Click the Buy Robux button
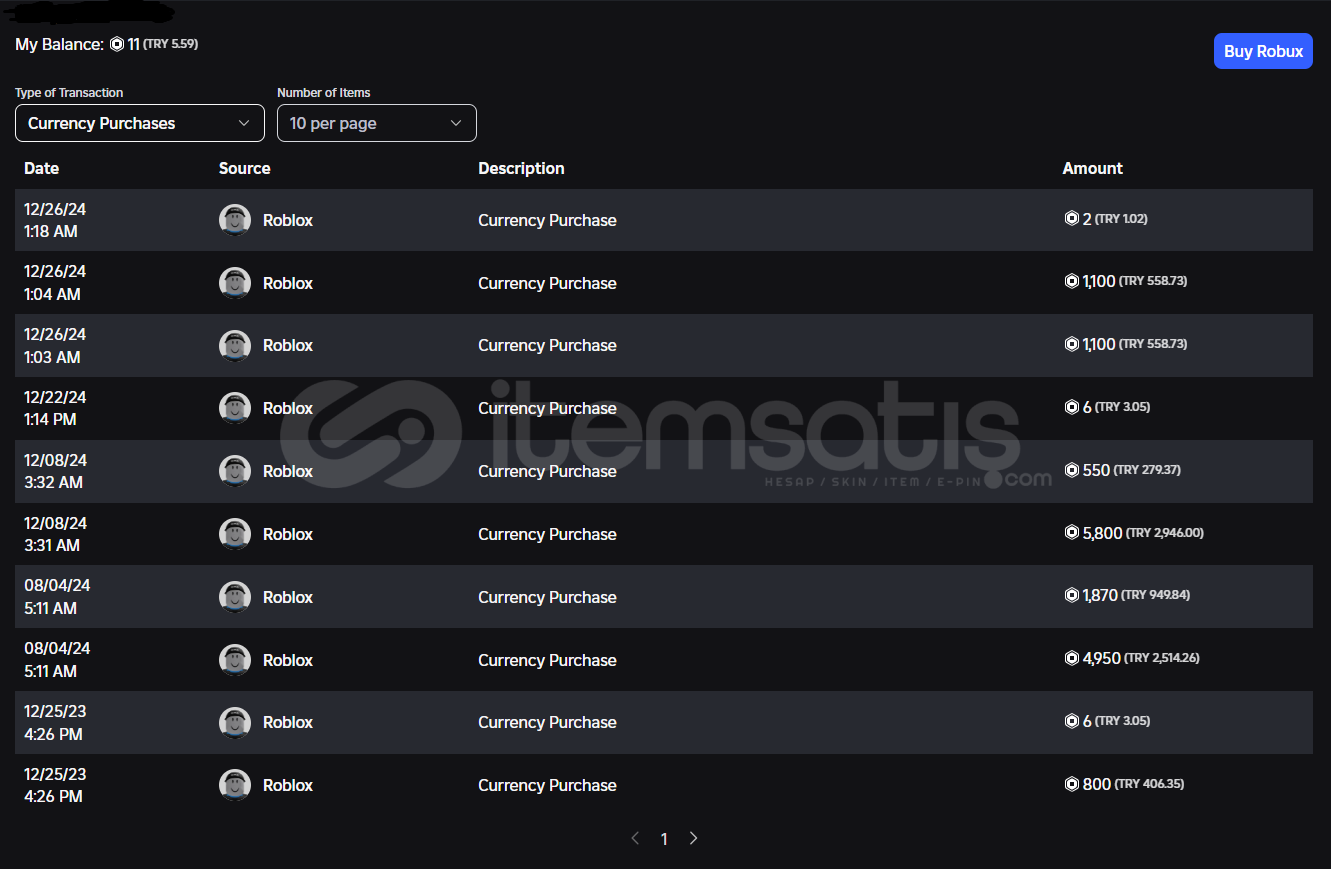This screenshot has width=1331, height=869. click(1263, 51)
